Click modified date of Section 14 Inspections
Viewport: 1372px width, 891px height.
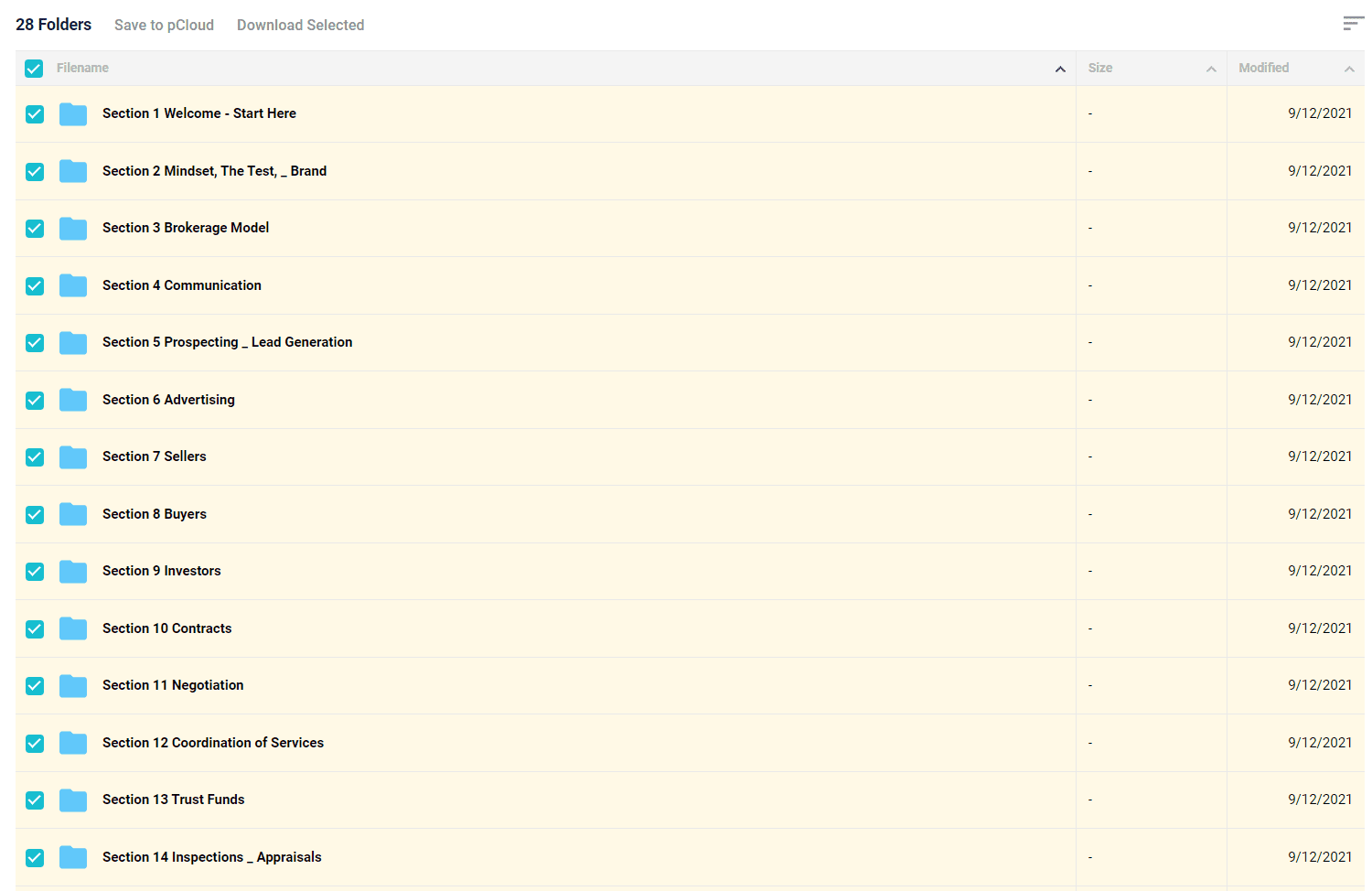(1320, 857)
